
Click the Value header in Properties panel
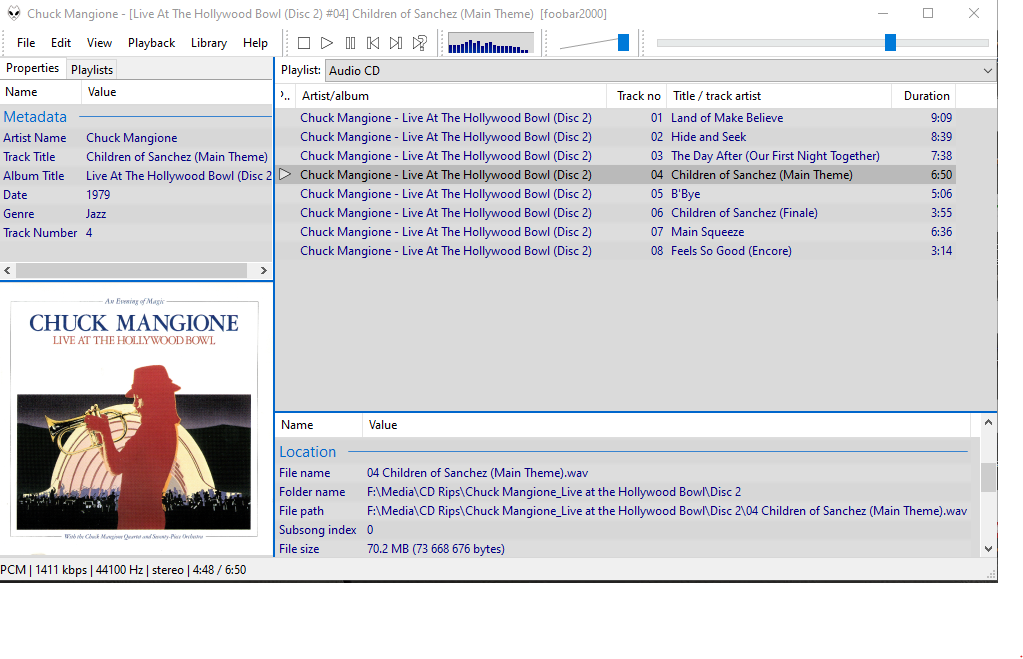(177, 92)
